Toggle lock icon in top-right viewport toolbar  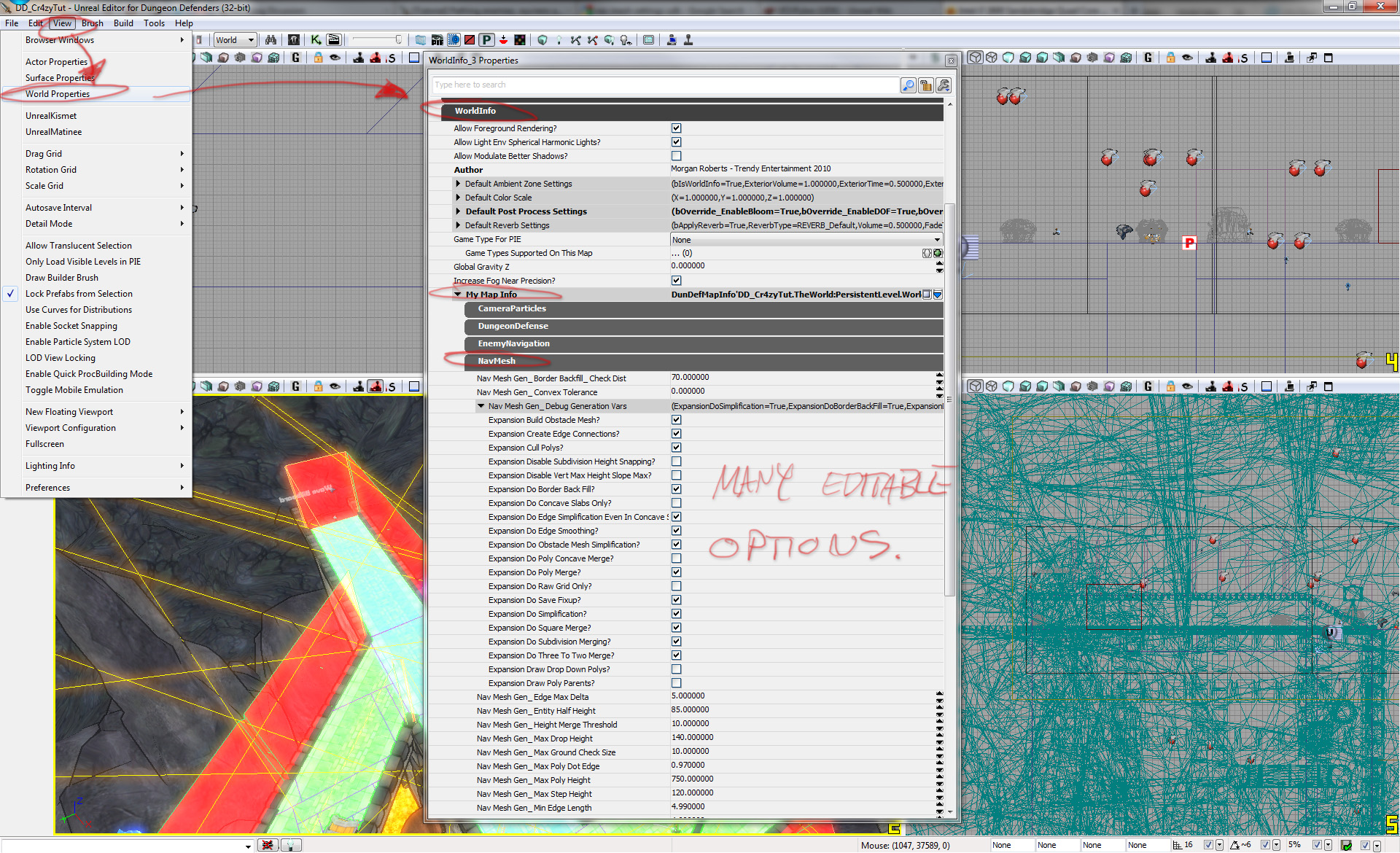click(x=1170, y=58)
